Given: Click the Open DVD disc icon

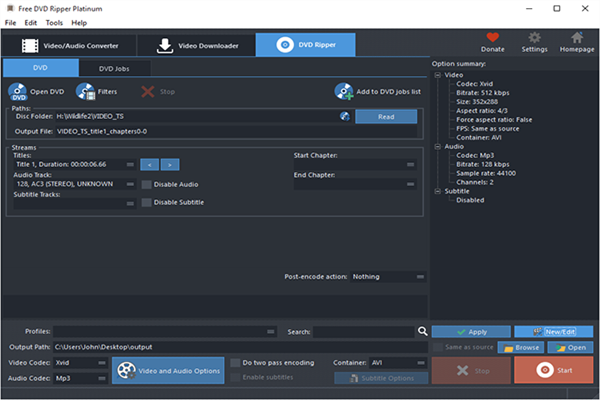Looking at the screenshot, I should [x=18, y=91].
